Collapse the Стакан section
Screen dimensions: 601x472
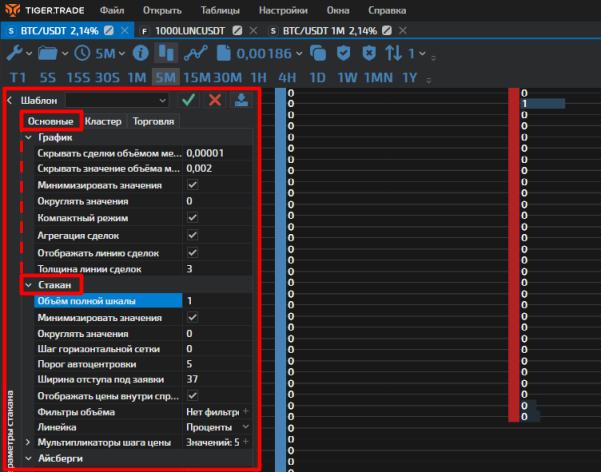(x=28, y=285)
